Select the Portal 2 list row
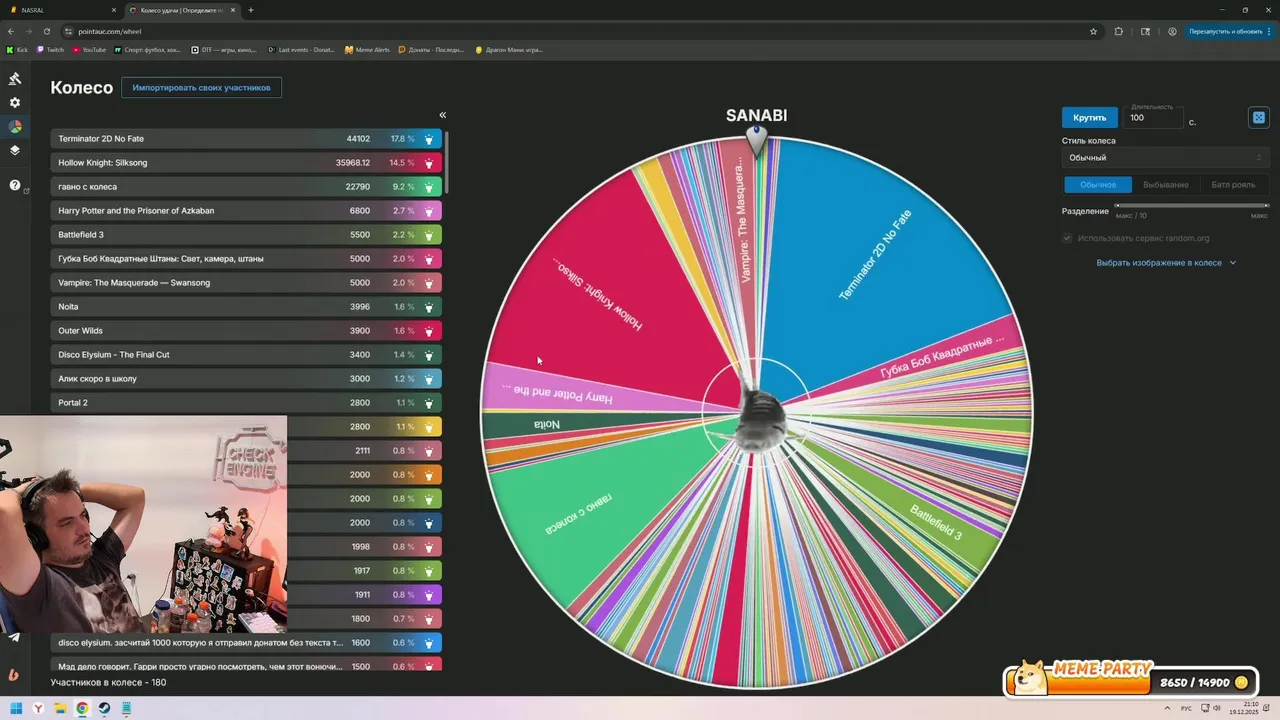1280x720 pixels. 246,403
